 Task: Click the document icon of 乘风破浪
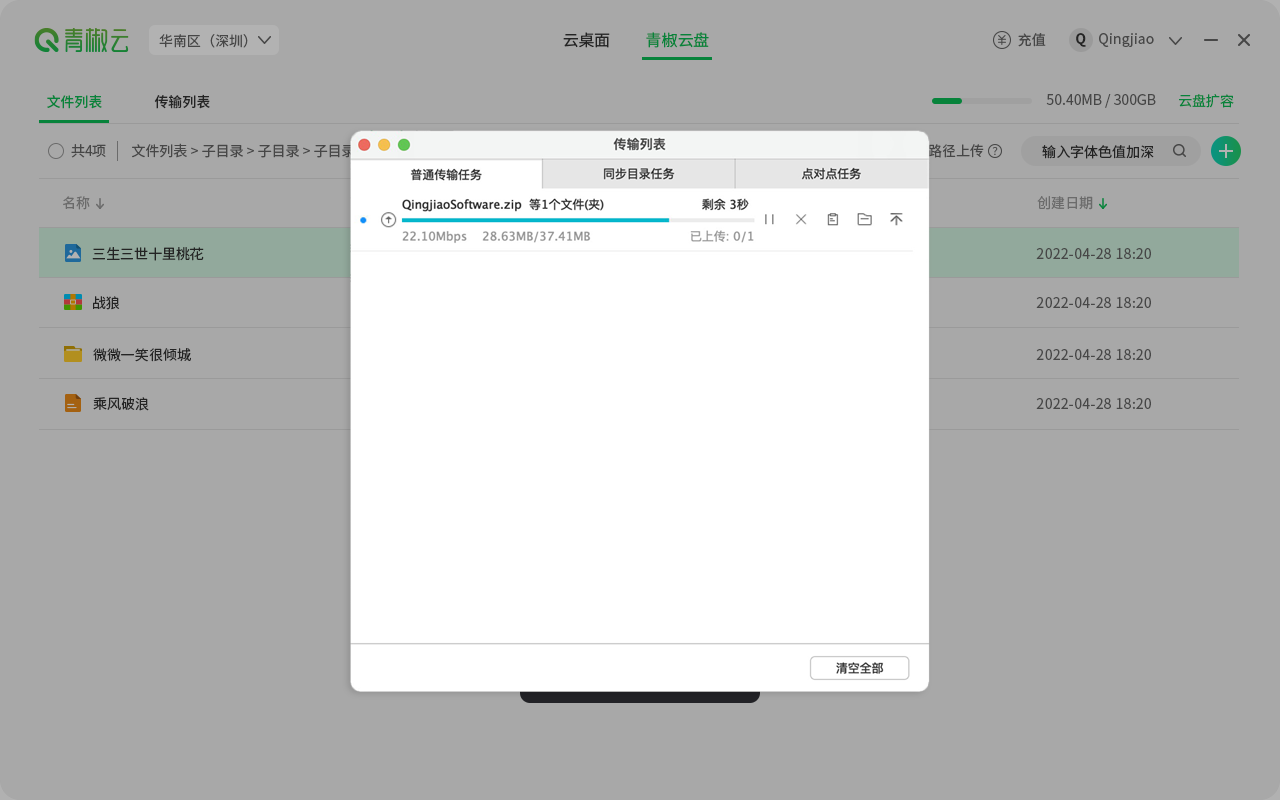73,403
